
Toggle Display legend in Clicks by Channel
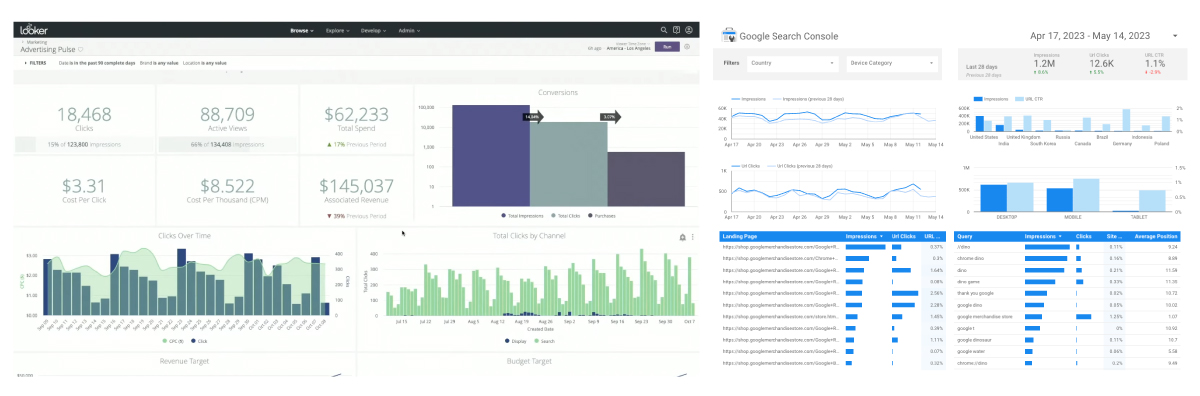[x=515, y=341]
